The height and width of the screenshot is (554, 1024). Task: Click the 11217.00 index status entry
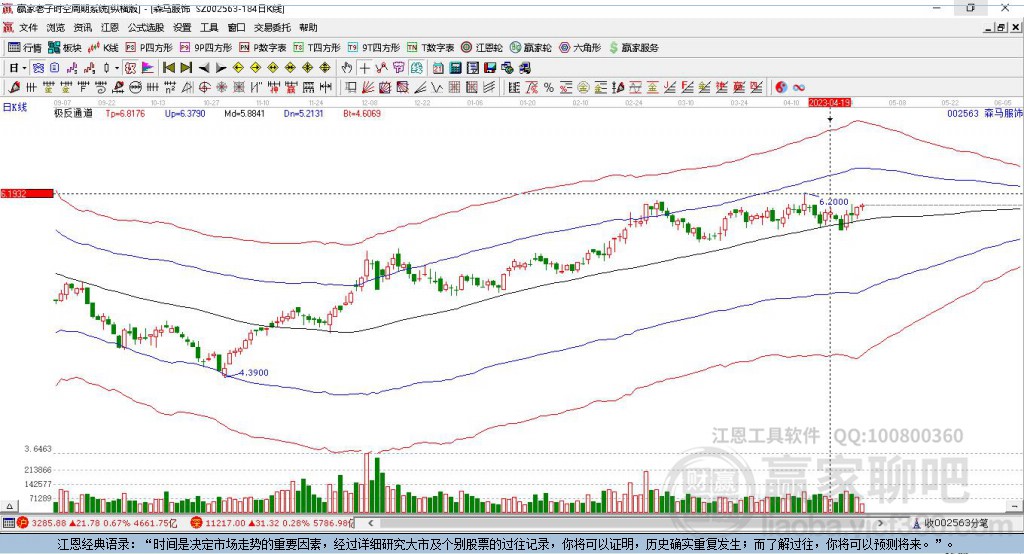point(272,523)
